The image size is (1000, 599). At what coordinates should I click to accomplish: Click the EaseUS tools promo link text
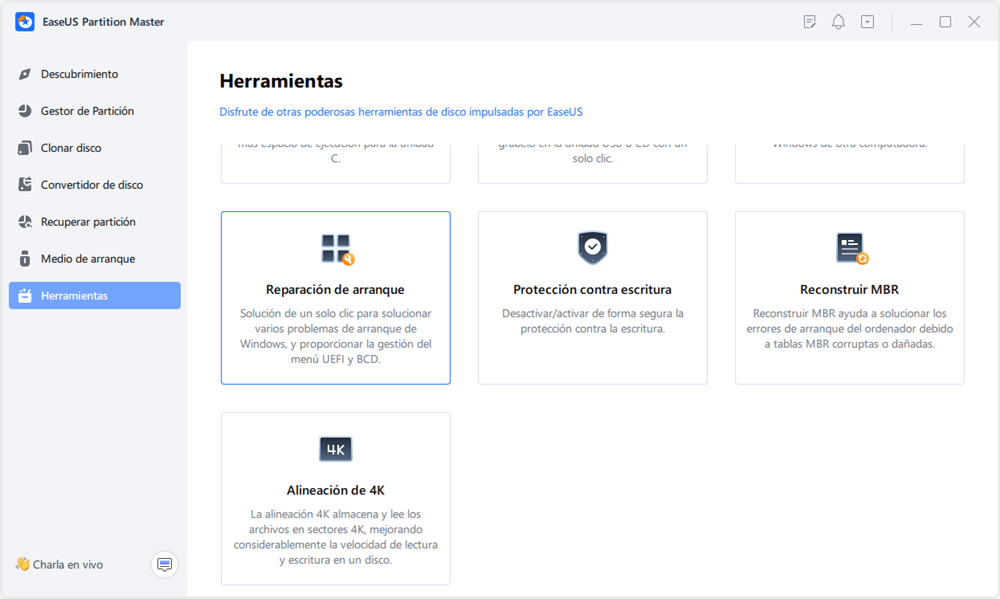click(x=401, y=112)
